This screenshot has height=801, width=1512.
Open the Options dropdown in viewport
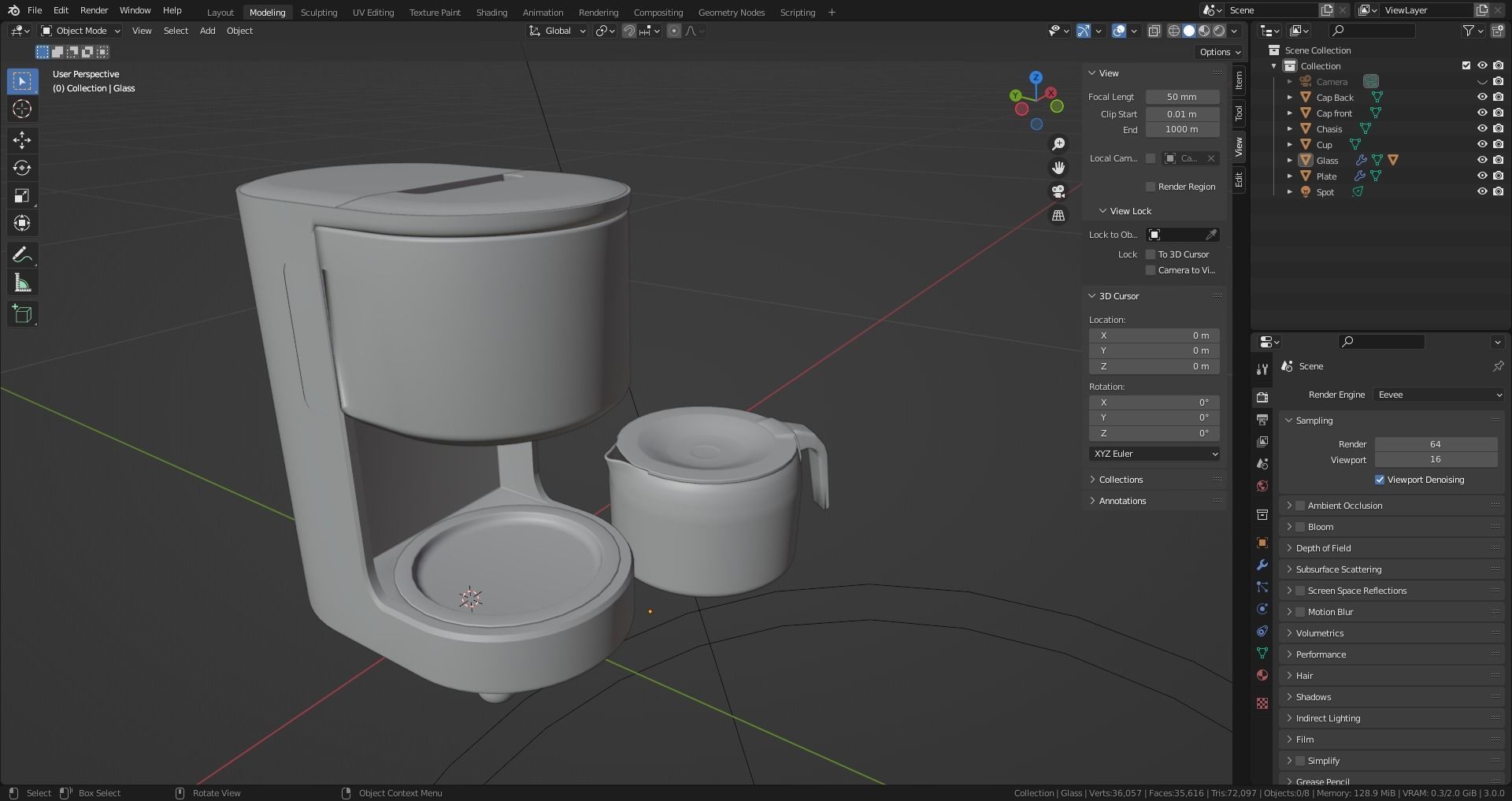(1220, 52)
